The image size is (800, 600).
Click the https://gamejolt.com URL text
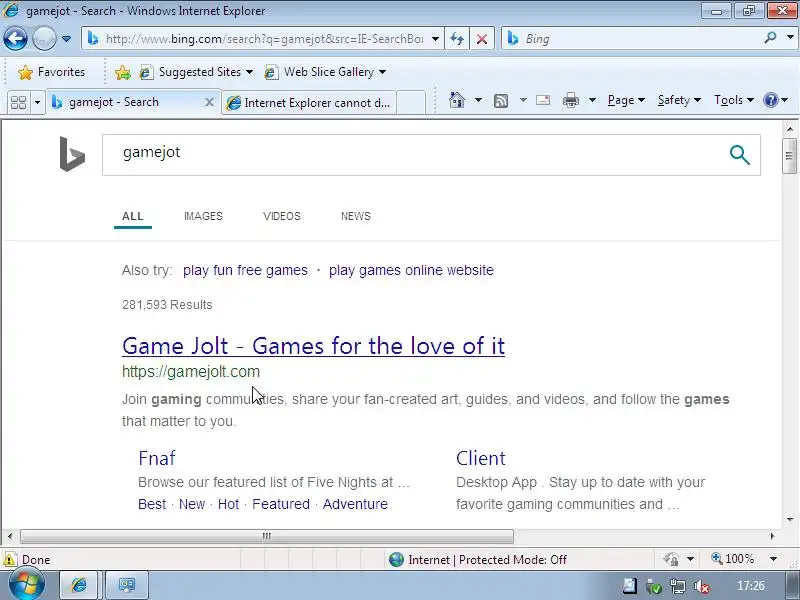[191, 371]
